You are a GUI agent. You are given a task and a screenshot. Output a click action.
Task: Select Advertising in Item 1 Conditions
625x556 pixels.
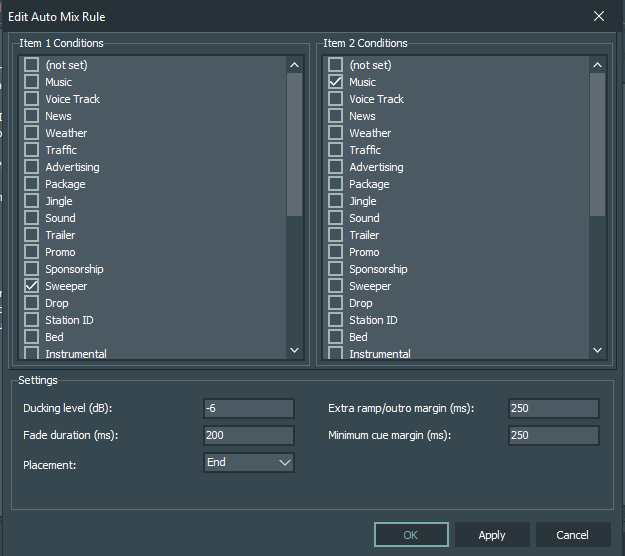[32, 167]
